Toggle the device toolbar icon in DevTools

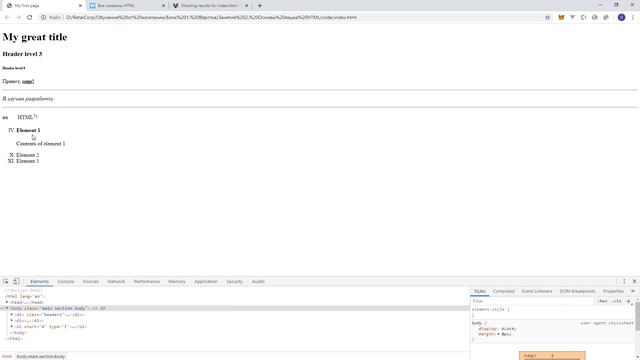tap(16, 282)
